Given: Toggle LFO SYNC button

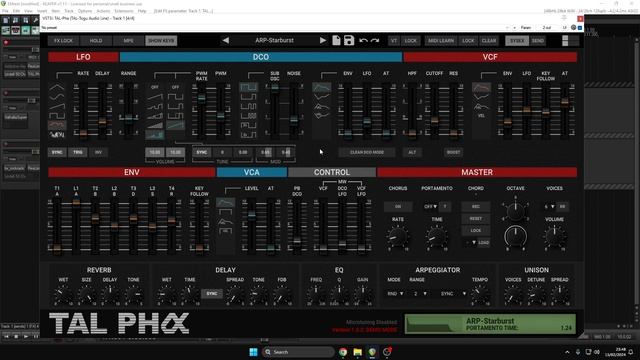Looking at the screenshot, I should click(x=57, y=152).
